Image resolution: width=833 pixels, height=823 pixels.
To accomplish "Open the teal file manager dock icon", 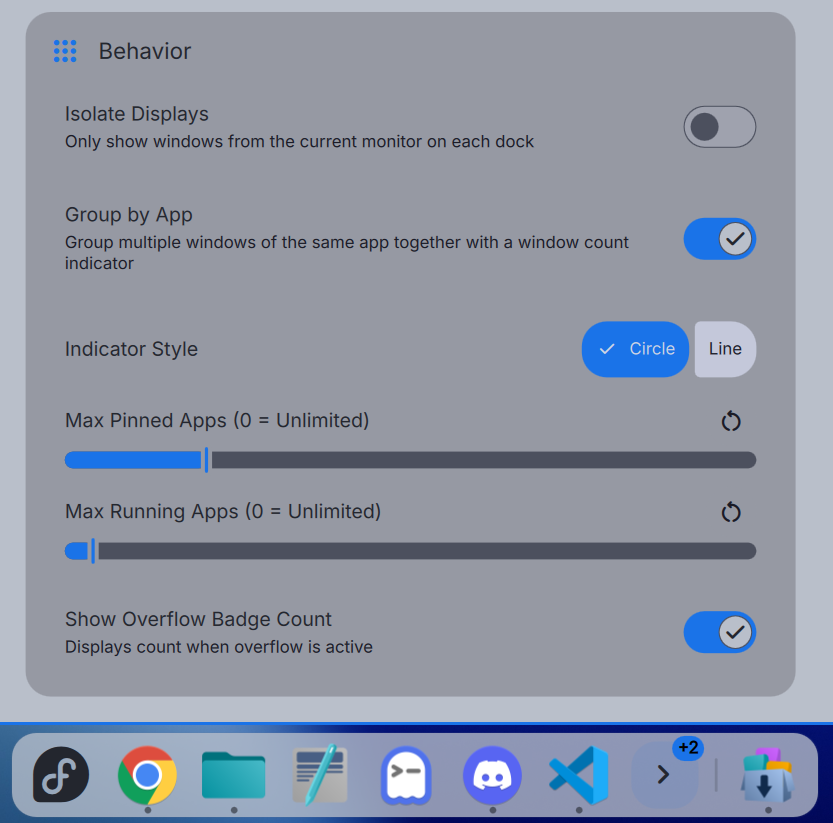I will pyautogui.click(x=233, y=775).
